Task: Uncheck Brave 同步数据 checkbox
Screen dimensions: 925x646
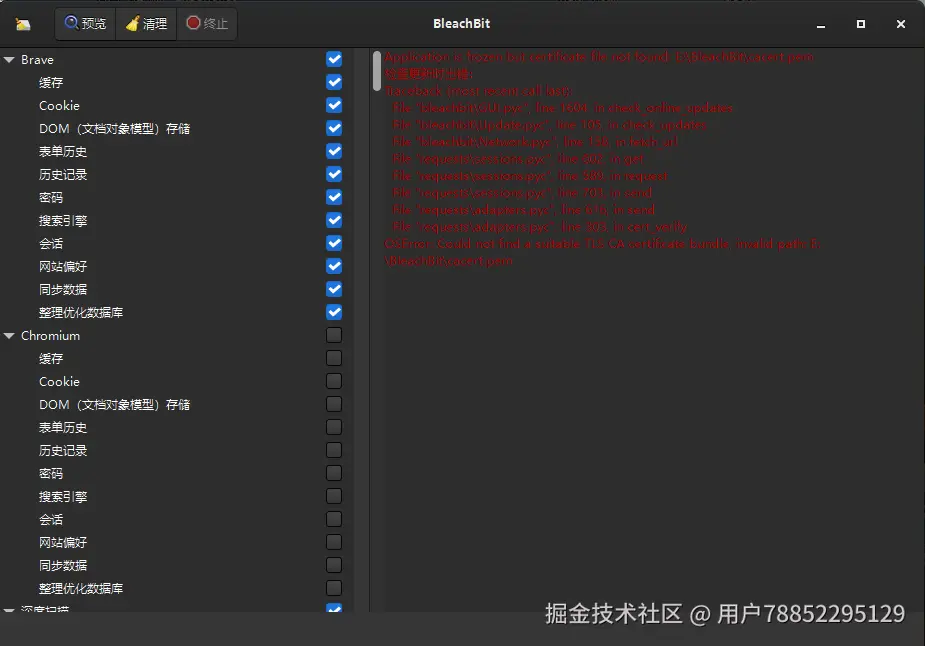Action: pos(334,289)
